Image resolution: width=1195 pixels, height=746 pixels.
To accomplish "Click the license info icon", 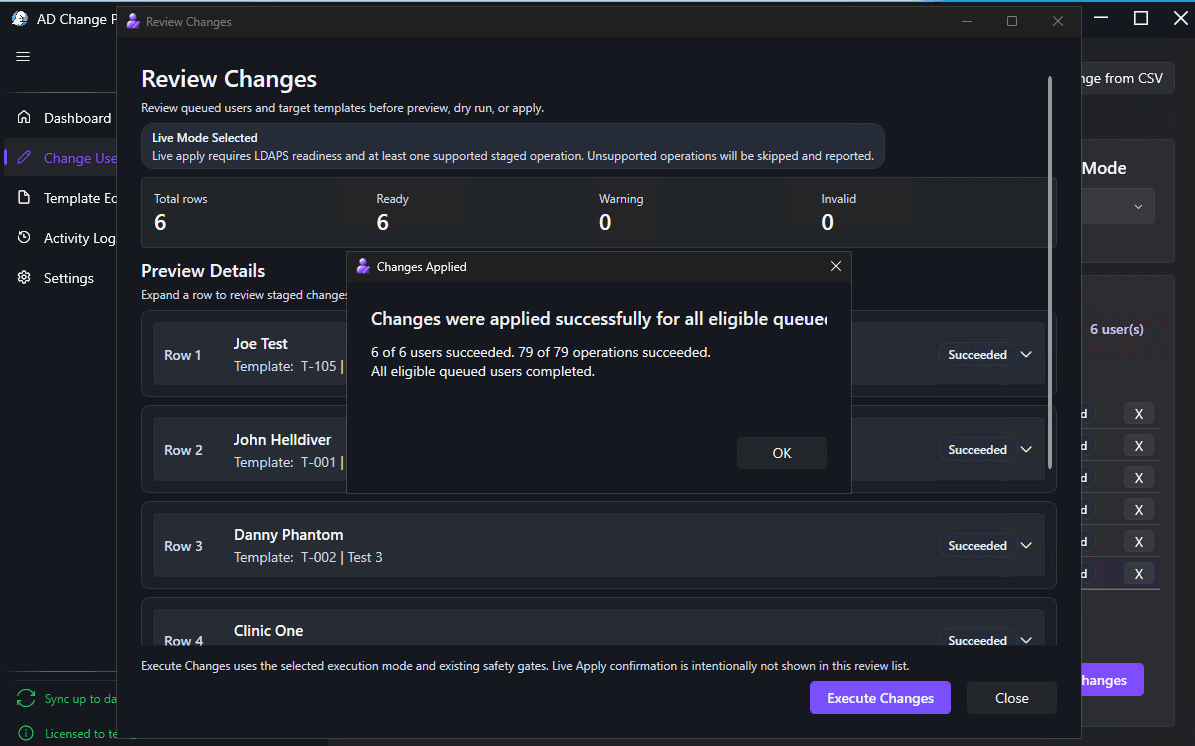I will 26,733.
